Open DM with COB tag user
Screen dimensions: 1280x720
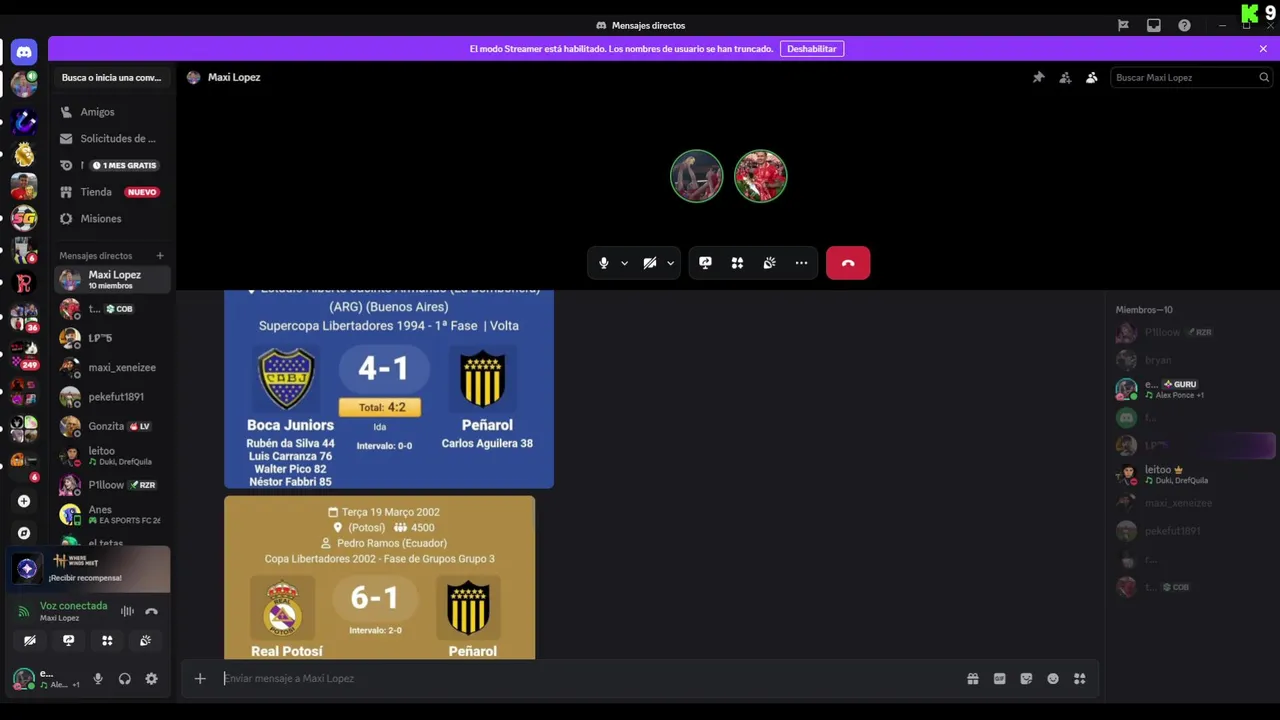pos(113,309)
